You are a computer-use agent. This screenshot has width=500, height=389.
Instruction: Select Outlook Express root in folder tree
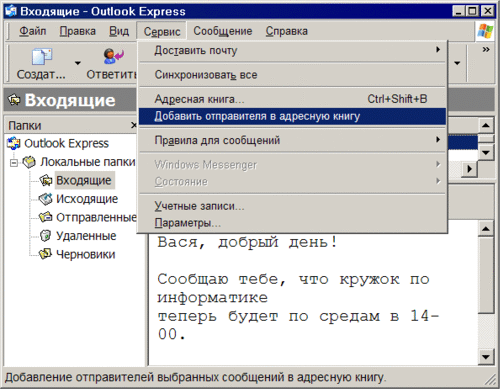[66, 143]
